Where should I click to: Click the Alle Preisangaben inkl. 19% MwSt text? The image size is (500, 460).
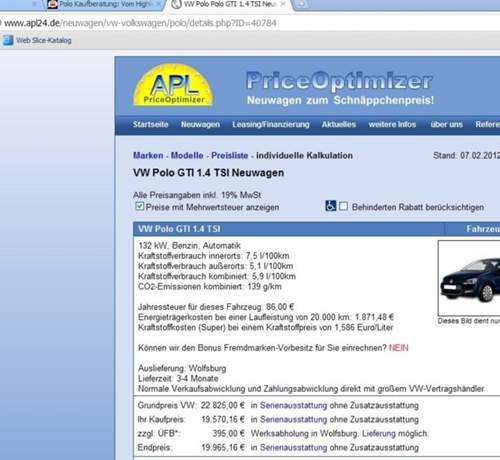pos(197,195)
